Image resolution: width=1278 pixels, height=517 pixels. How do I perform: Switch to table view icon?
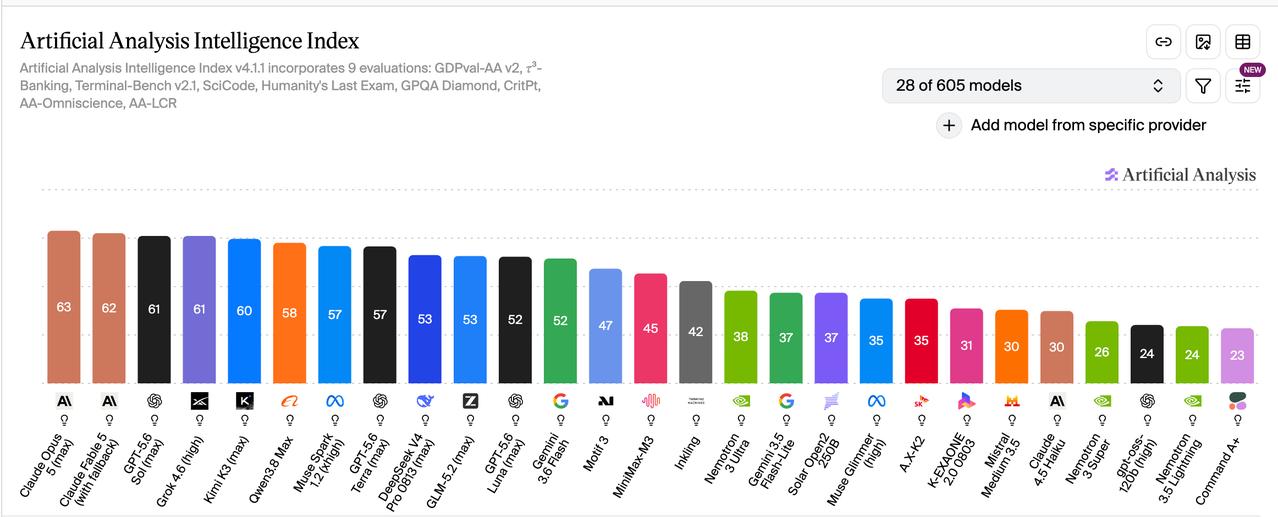(x=1243, y=42)
